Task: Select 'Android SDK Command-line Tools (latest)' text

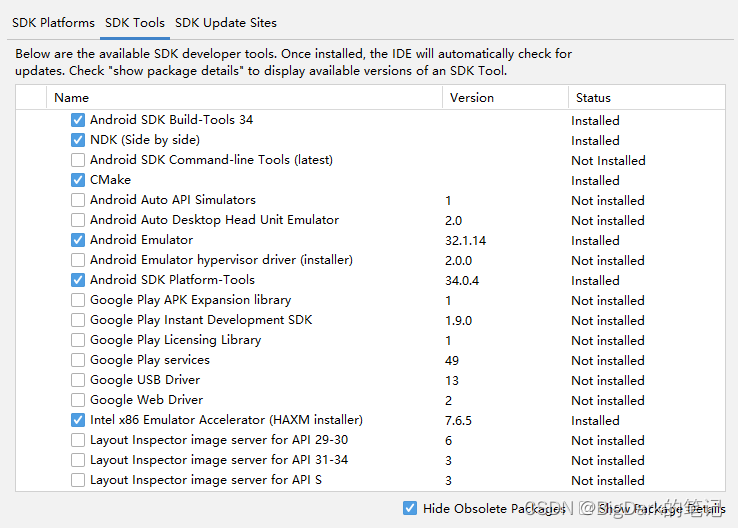Action: [211, 160]
